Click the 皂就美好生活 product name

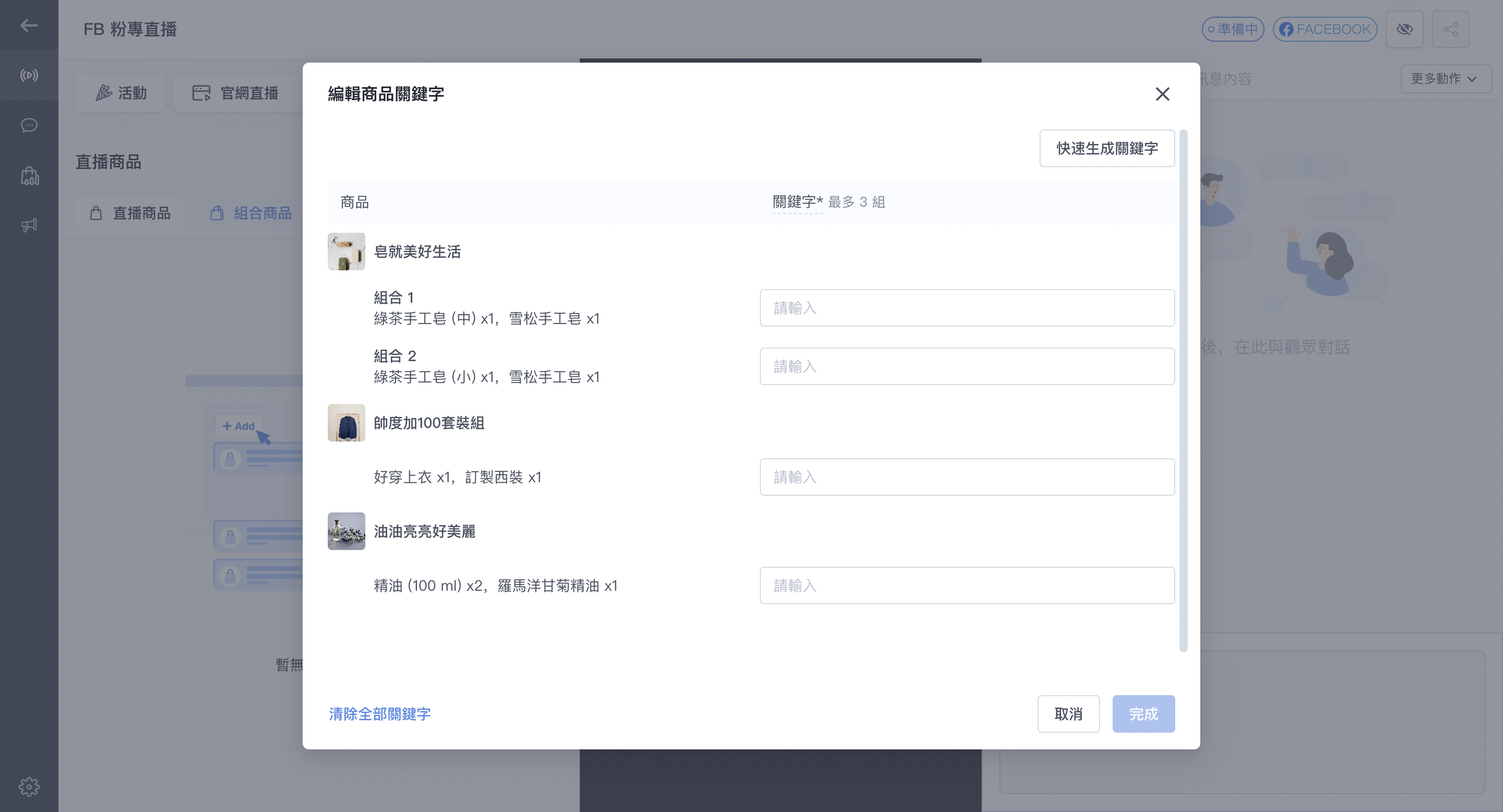(x=417, y=252)
